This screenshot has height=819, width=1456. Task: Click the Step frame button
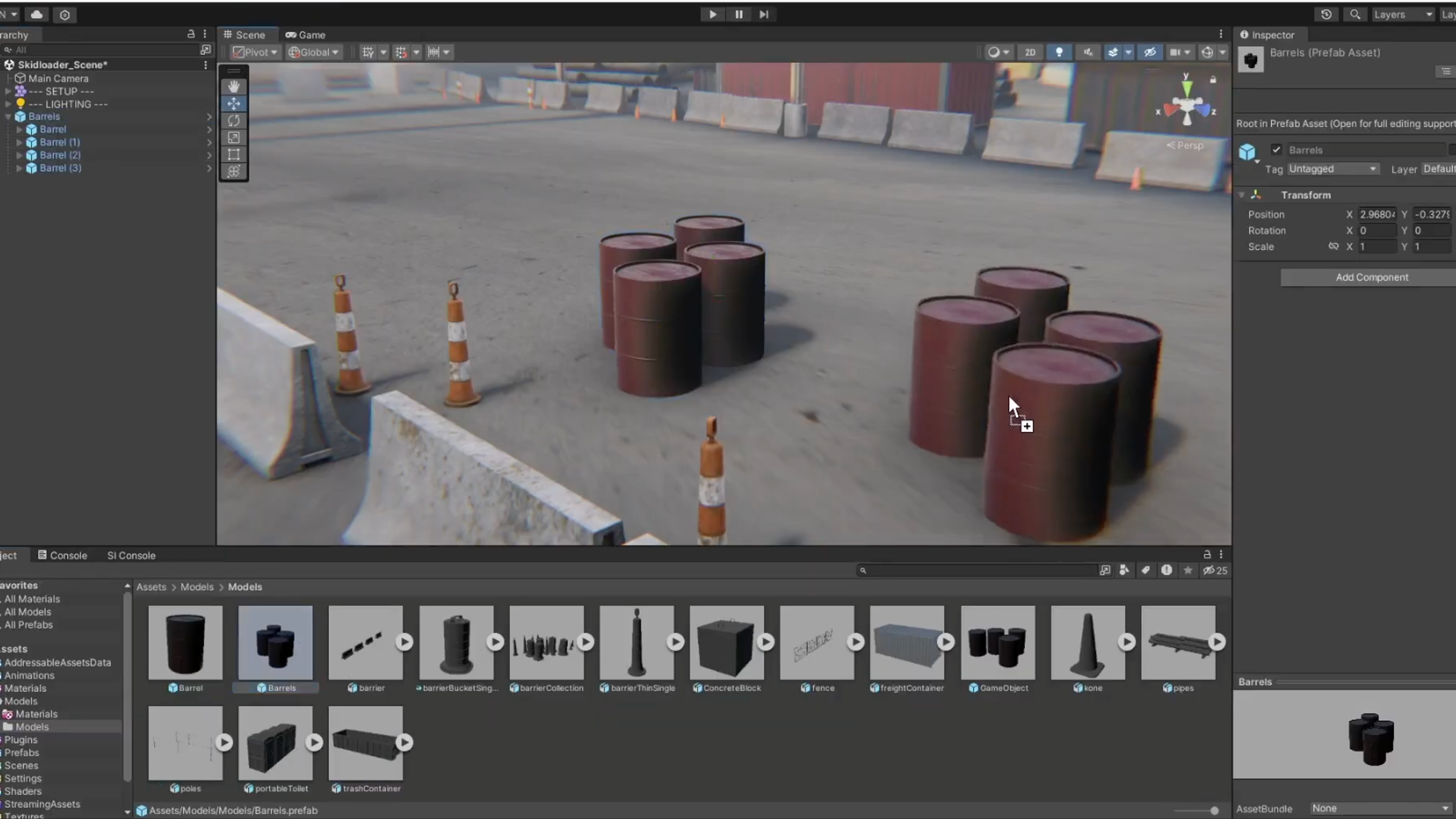coord(764,14)
